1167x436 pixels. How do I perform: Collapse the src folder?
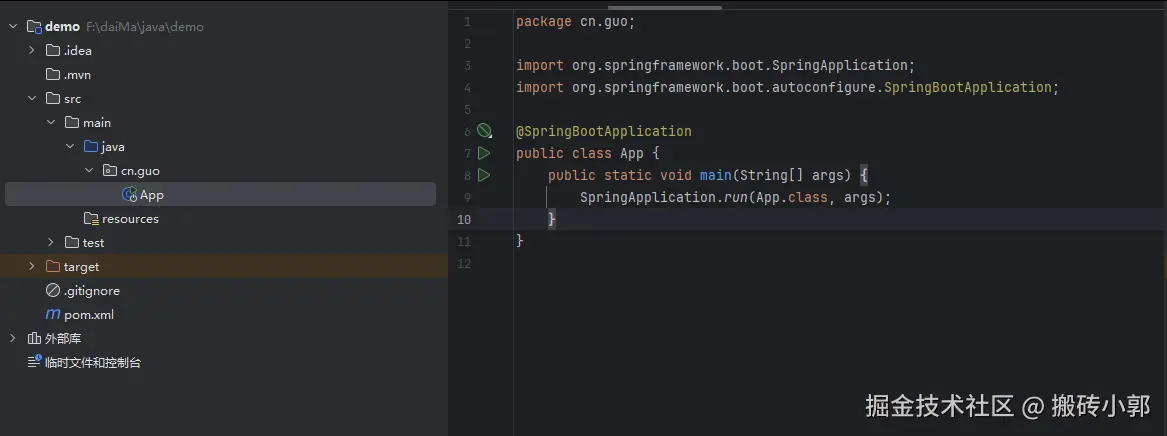click(x=32, y=99)
